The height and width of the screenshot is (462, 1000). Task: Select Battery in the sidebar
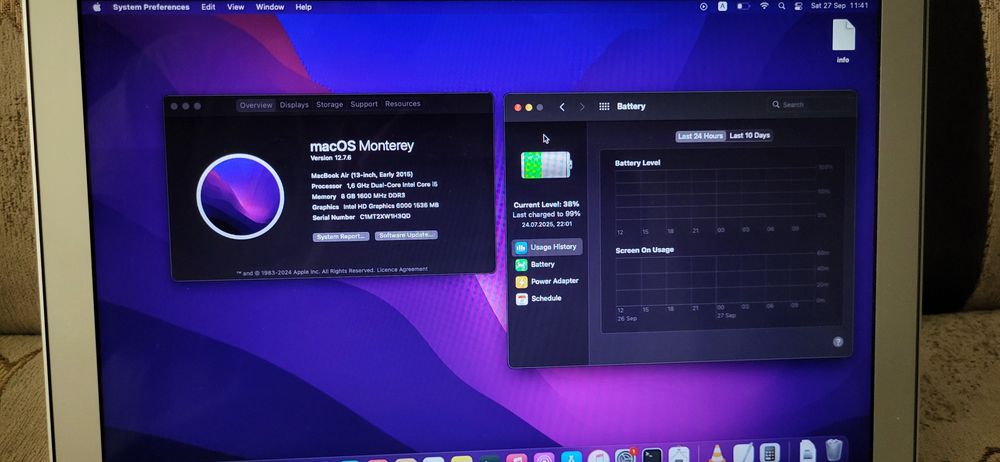pyautogui.click(x=536, y=264)
